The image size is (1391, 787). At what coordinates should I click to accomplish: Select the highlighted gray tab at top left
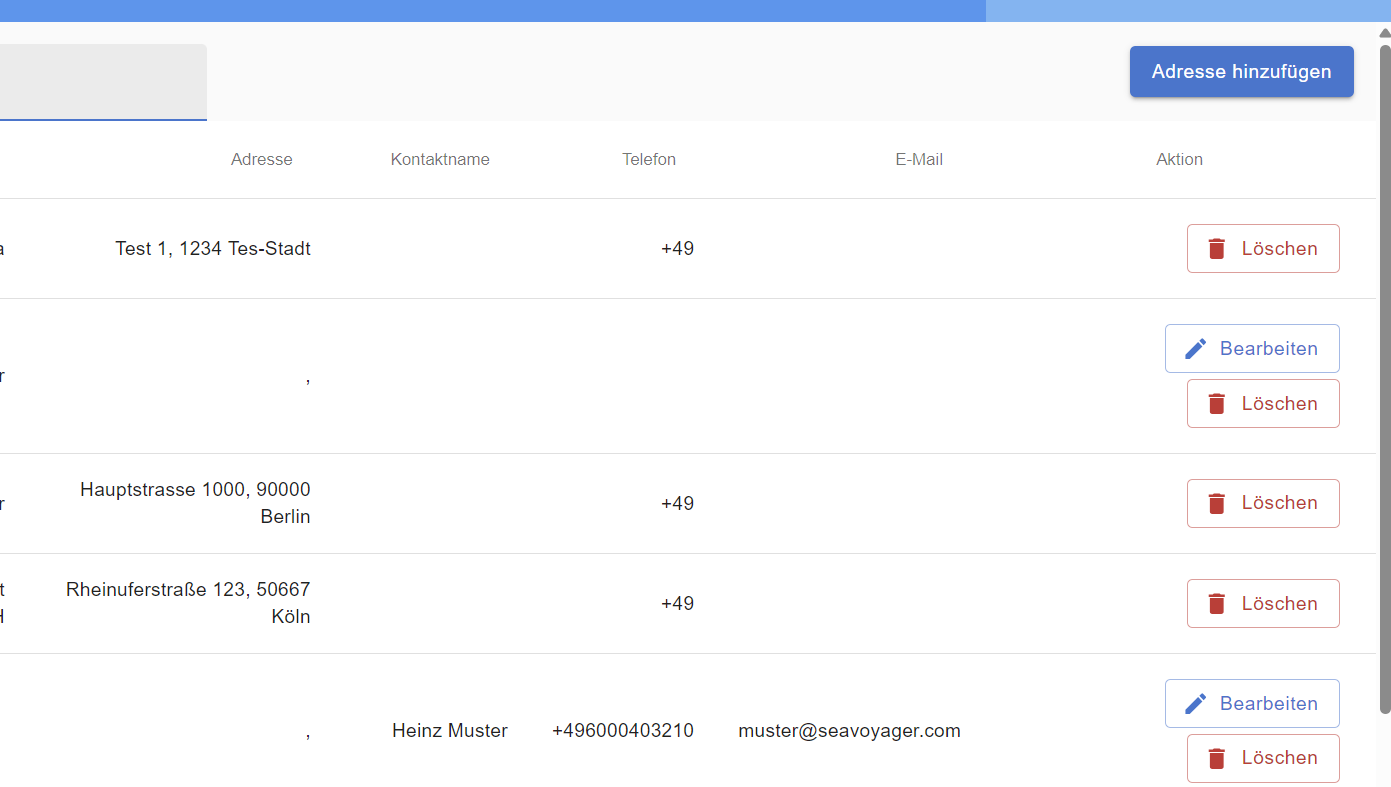(x=102, y=82)
